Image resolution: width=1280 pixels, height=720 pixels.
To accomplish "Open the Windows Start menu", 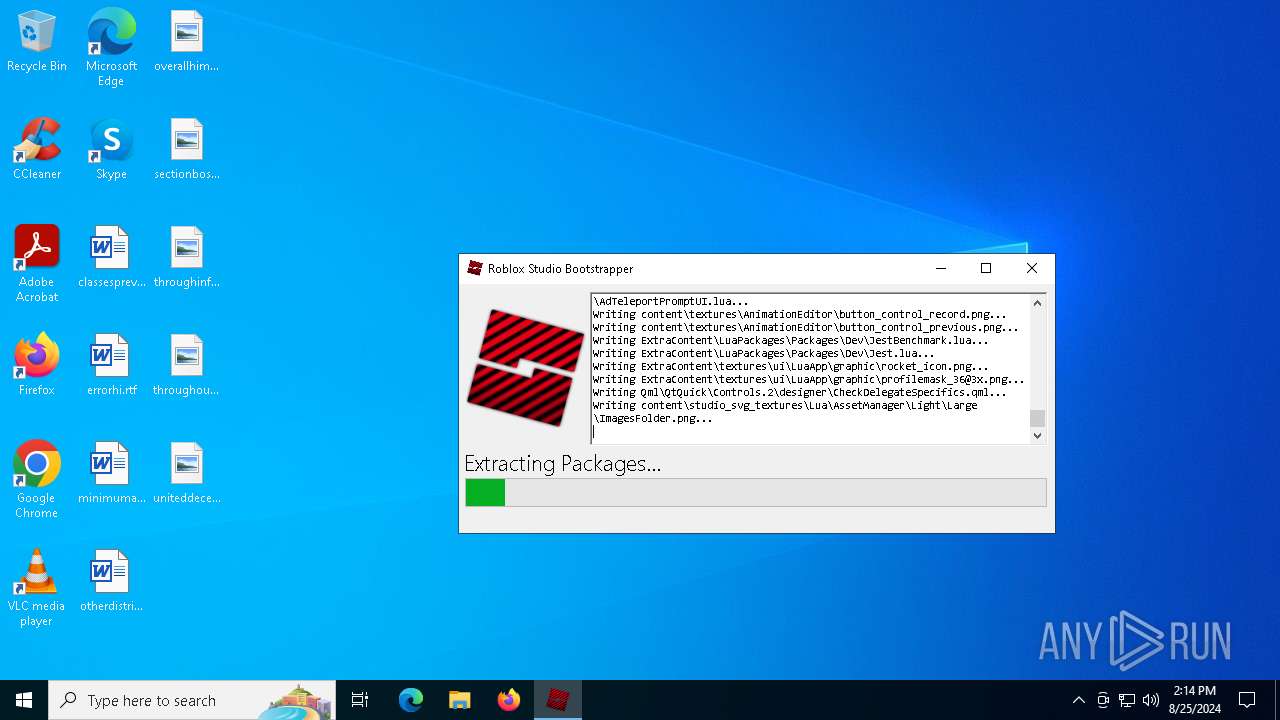I will (x=24, y=700).
